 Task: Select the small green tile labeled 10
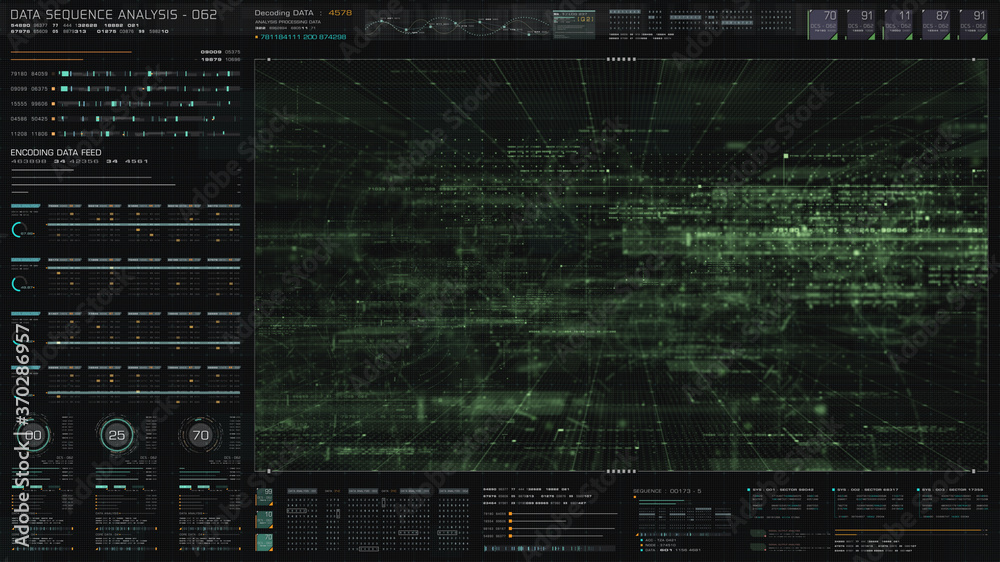pyautogui.click(x=264, y=519)
